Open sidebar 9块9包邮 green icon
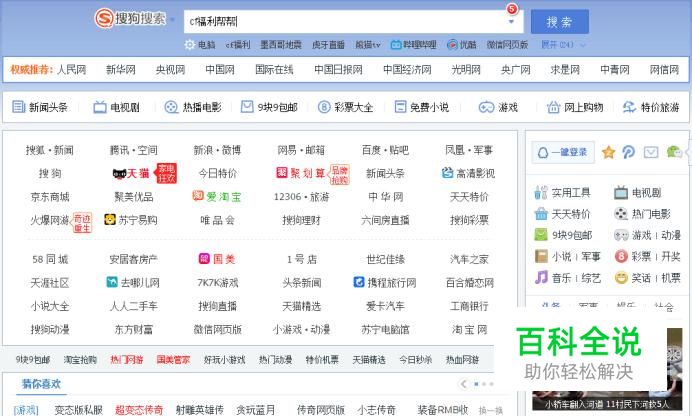The width and height of the screenshot is (692, 416). pyautogui.click(x=541, y=235)
